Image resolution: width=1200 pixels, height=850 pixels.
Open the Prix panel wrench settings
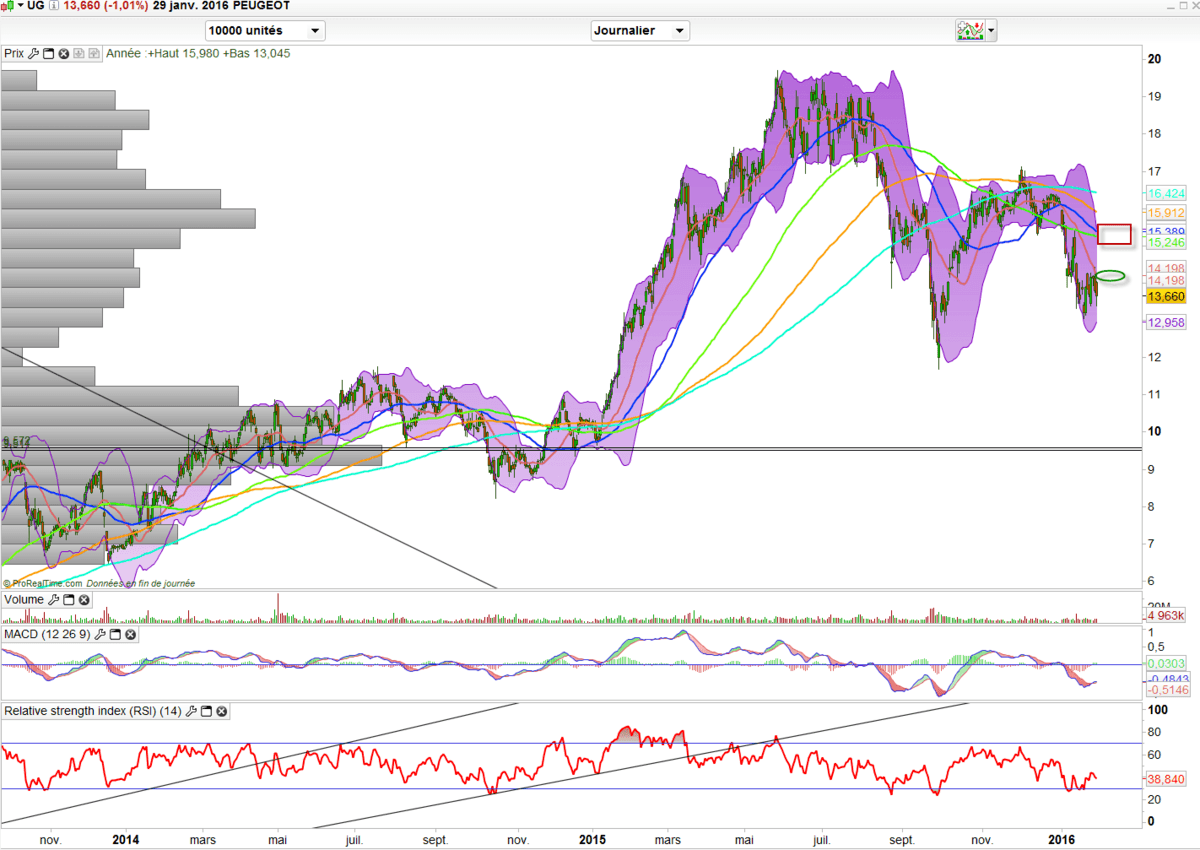33,54
